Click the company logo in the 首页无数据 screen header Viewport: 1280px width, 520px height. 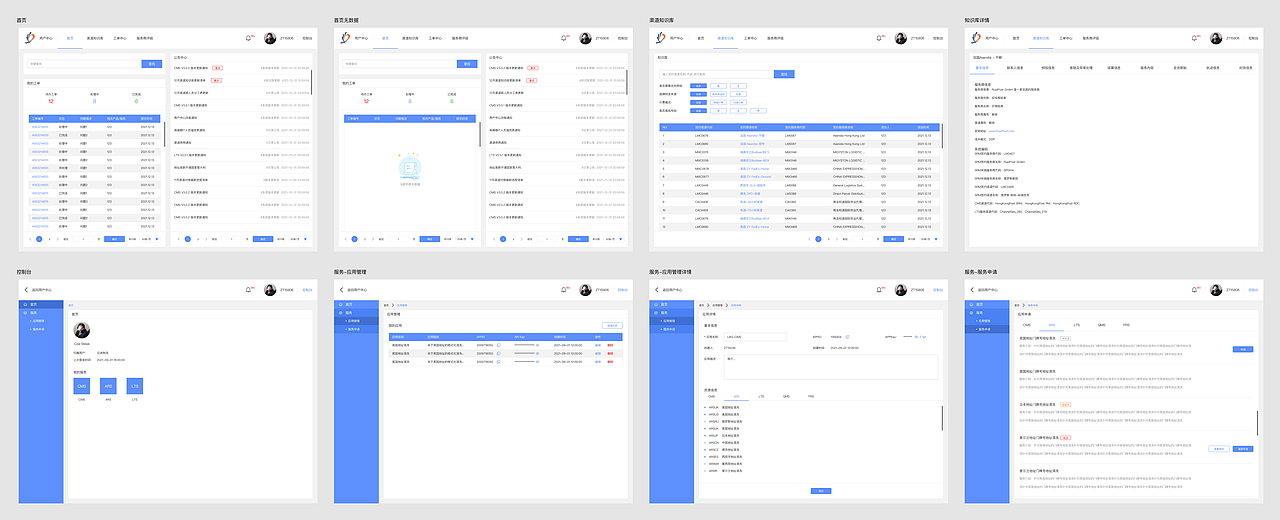[344, 38]
